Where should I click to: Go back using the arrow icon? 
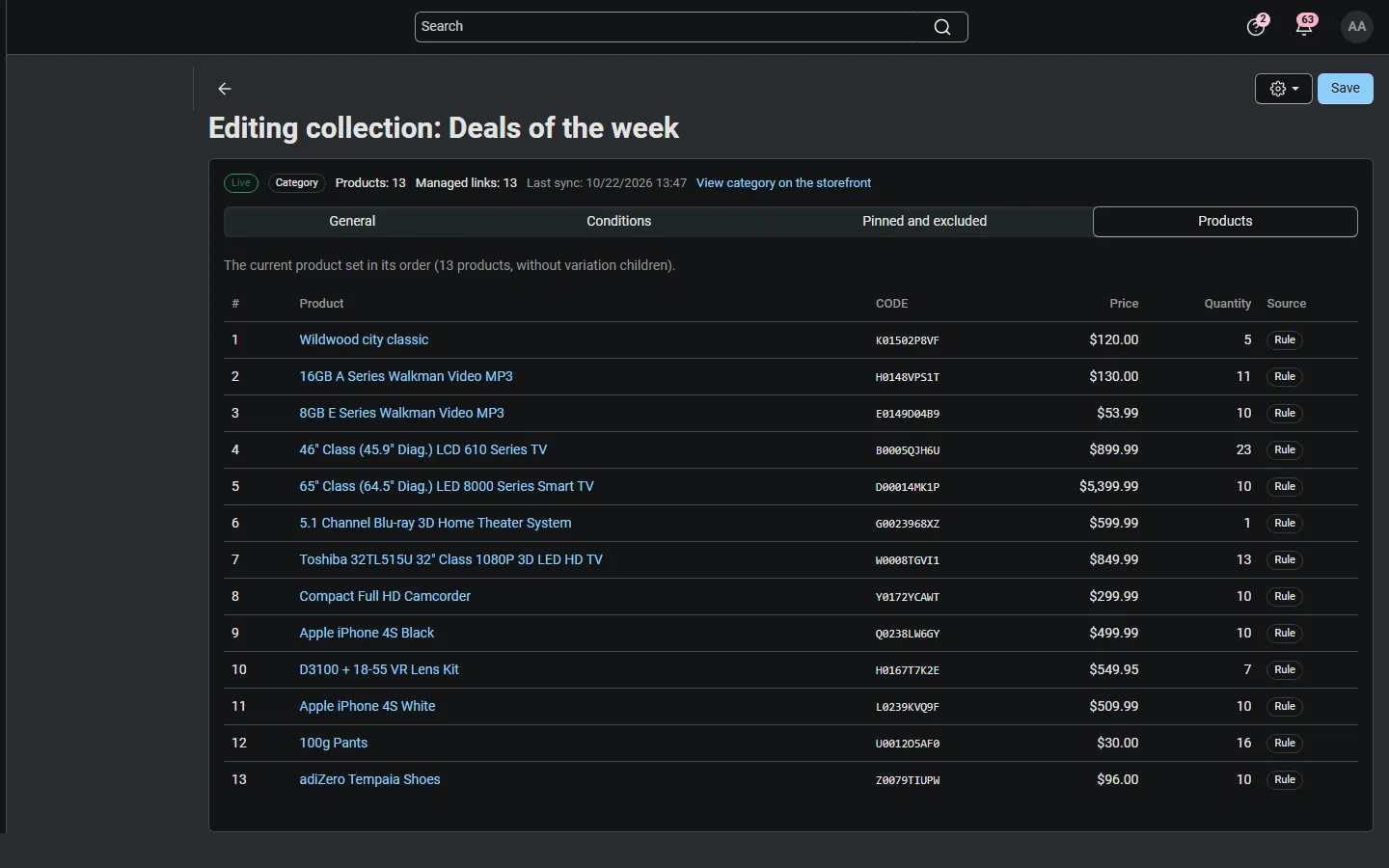click(x=225, y=89)
